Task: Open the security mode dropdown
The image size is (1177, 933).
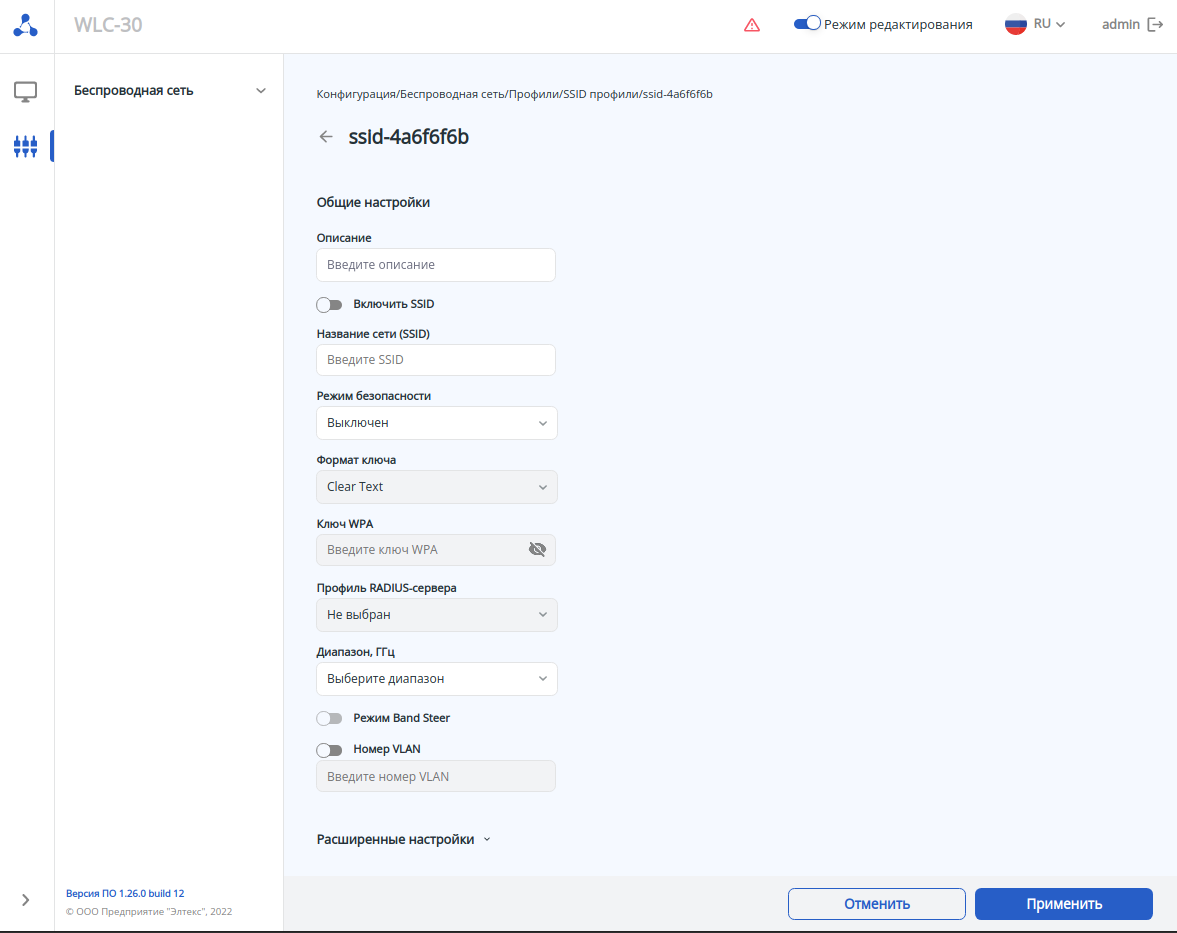Action: pos(436,423)
